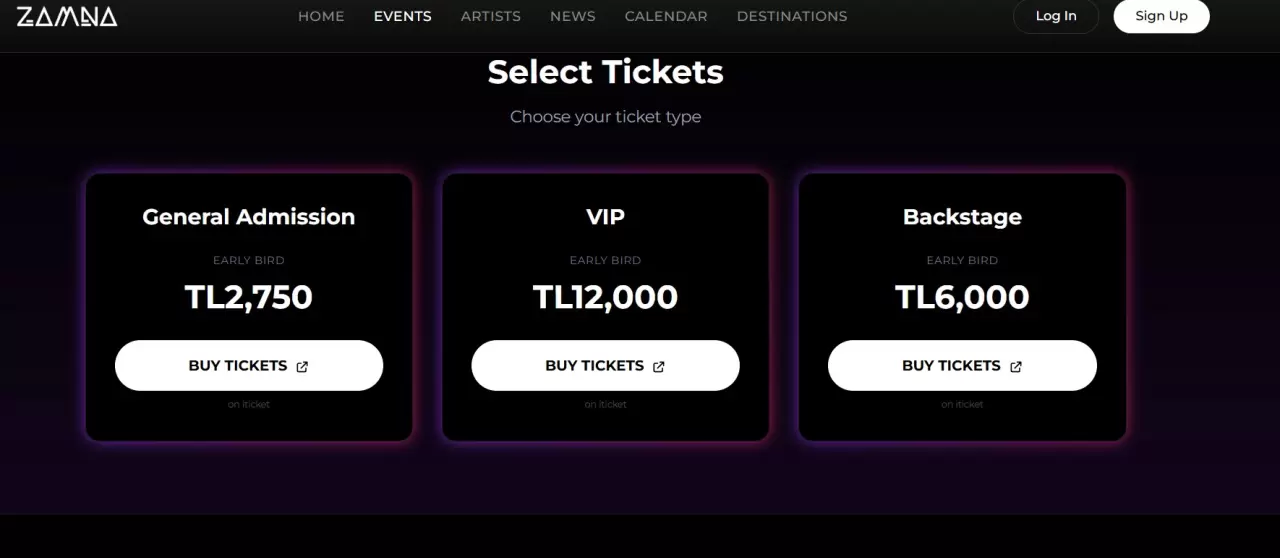
Task: Select CALENDAR in the navigation bar
Action: 666,16
